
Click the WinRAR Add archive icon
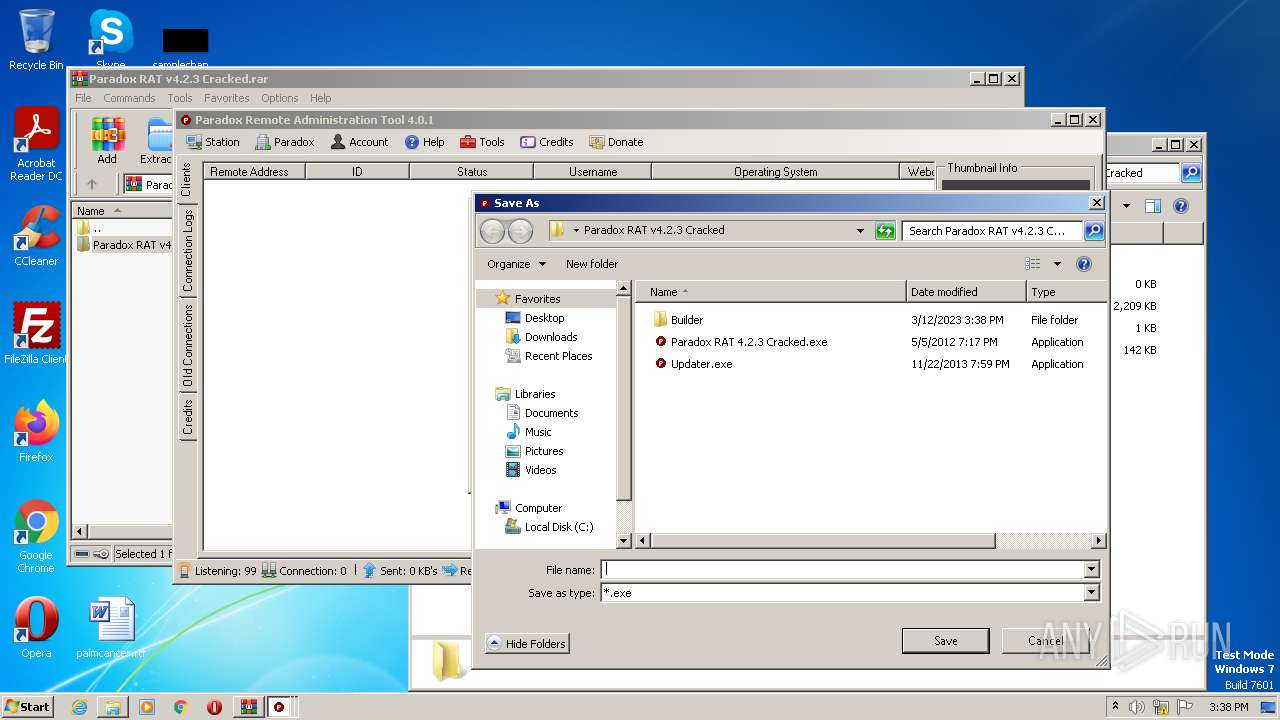[107, 140]
